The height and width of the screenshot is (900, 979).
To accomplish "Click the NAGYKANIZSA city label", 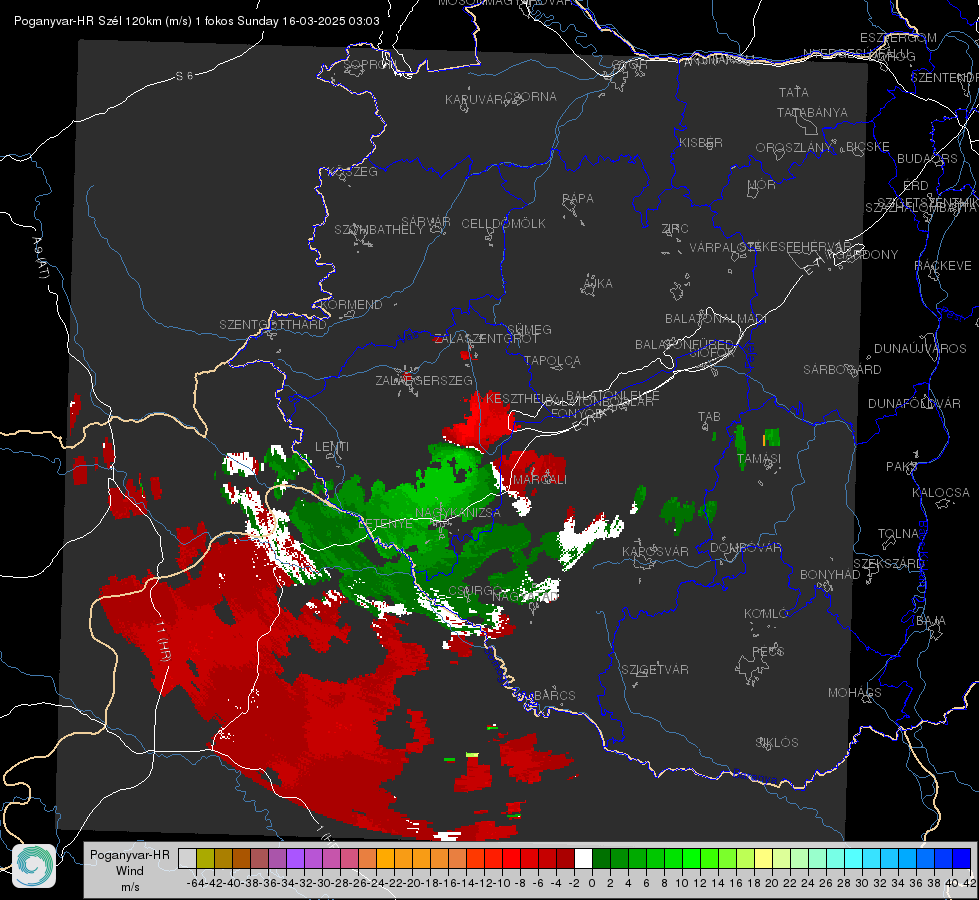I will click(458, 513).
